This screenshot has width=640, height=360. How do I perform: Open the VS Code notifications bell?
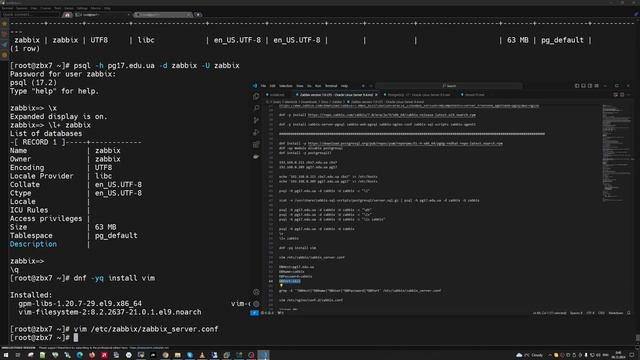coord(629,313)
